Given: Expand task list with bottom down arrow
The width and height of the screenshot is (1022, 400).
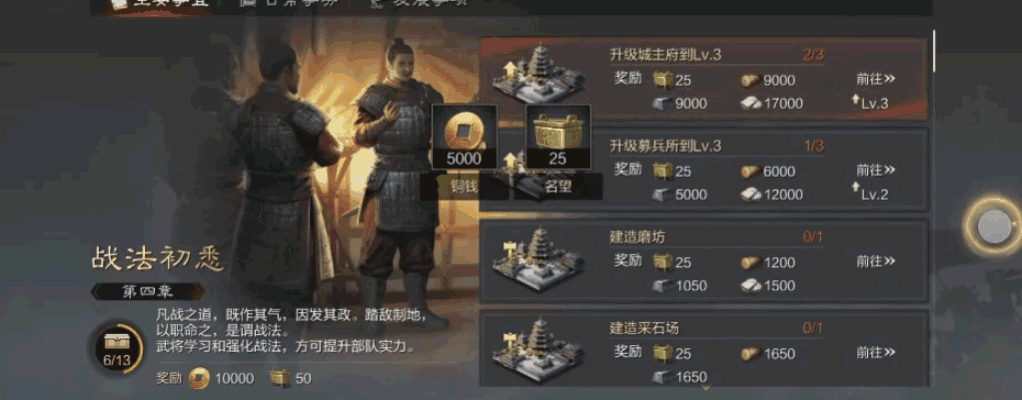Looking at the screenshot, I should click(x=705, y=388).
